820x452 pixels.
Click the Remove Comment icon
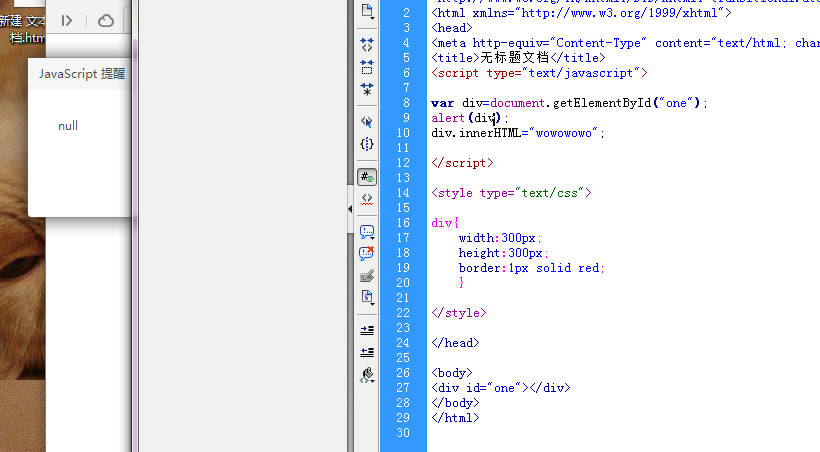pos(367,253)
